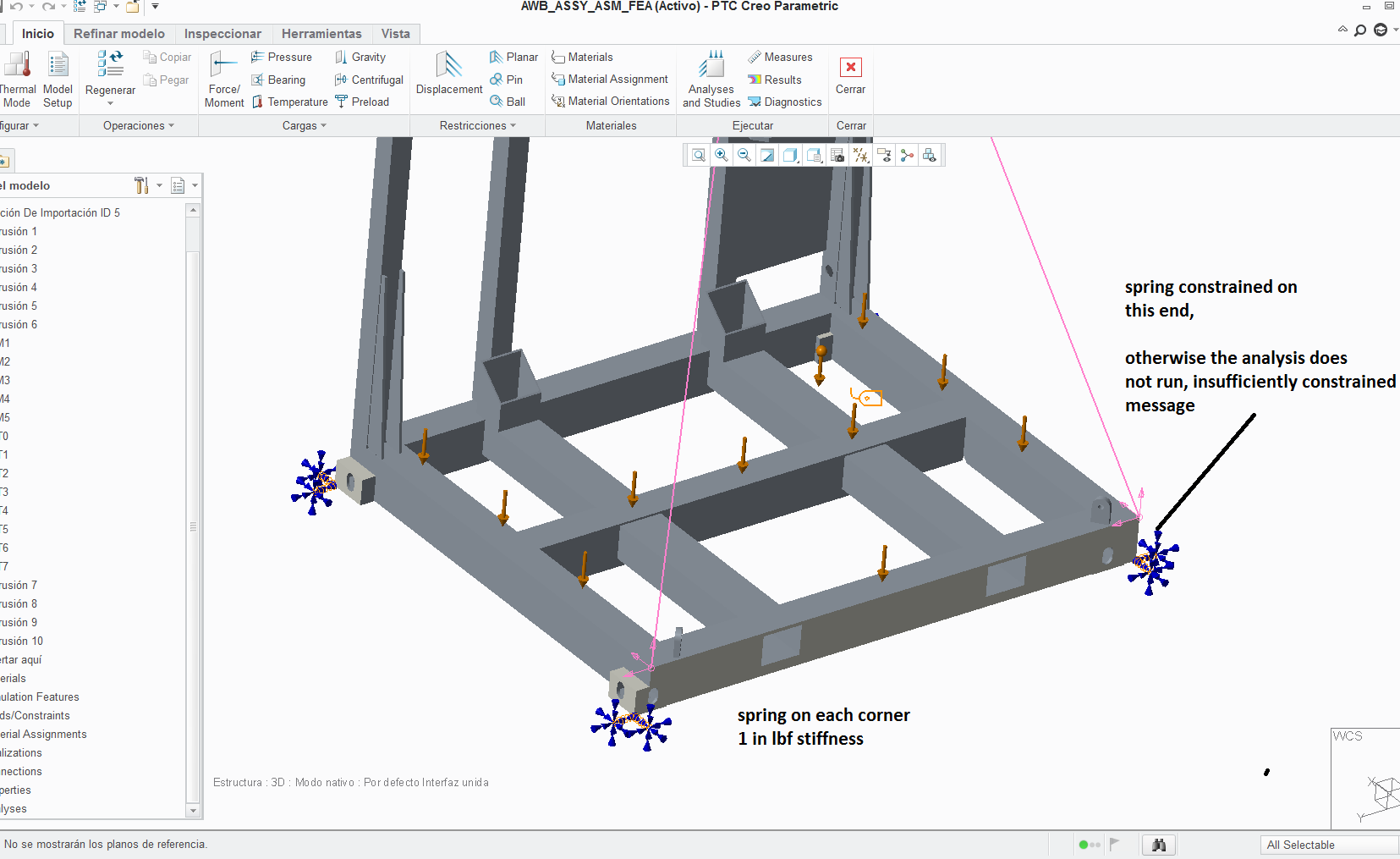
Task: Click the Copiar button
Action: [x=167, y=57]
